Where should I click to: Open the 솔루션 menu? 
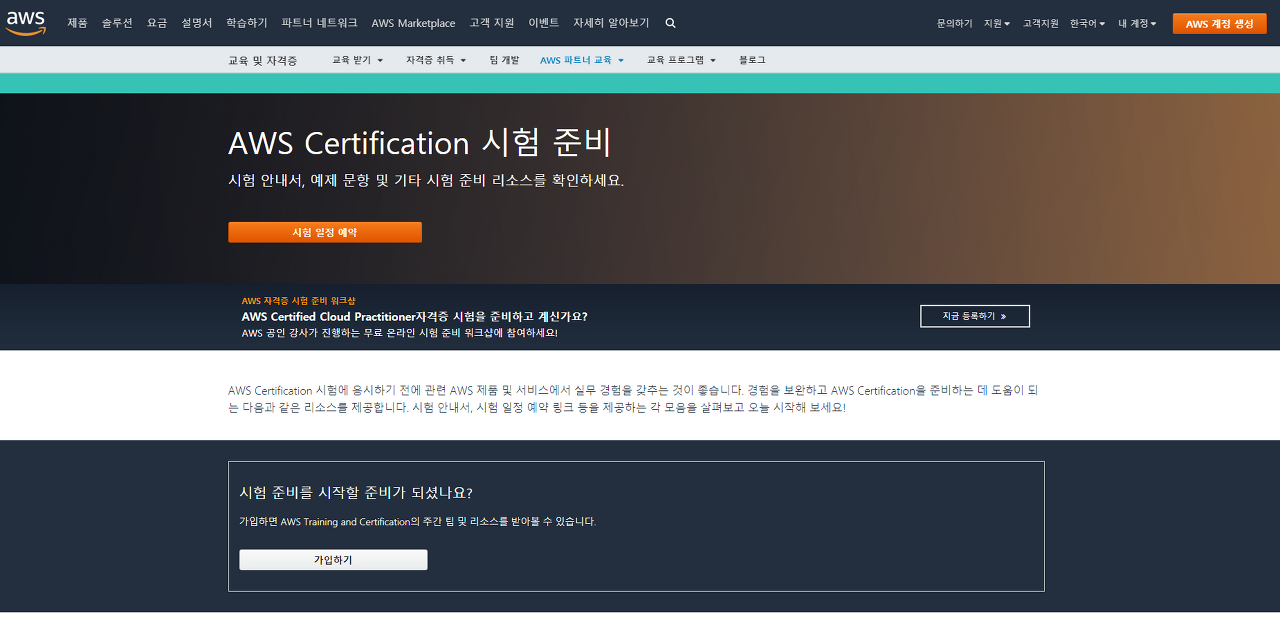point(117,23)
